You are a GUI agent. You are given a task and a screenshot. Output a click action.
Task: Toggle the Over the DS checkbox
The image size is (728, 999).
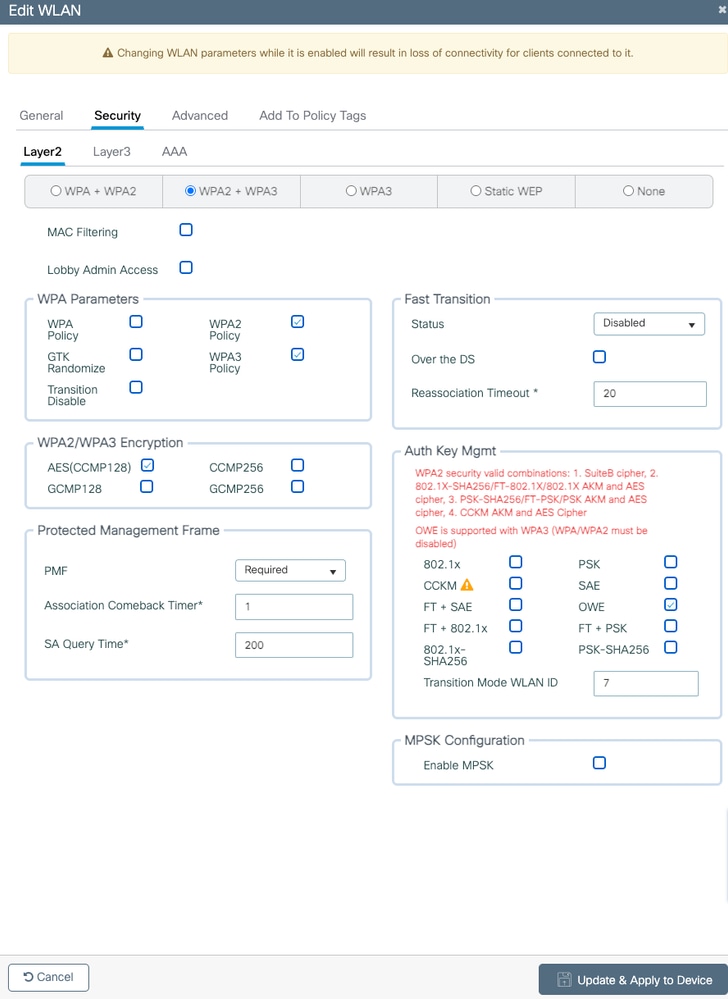pos(599,357)
